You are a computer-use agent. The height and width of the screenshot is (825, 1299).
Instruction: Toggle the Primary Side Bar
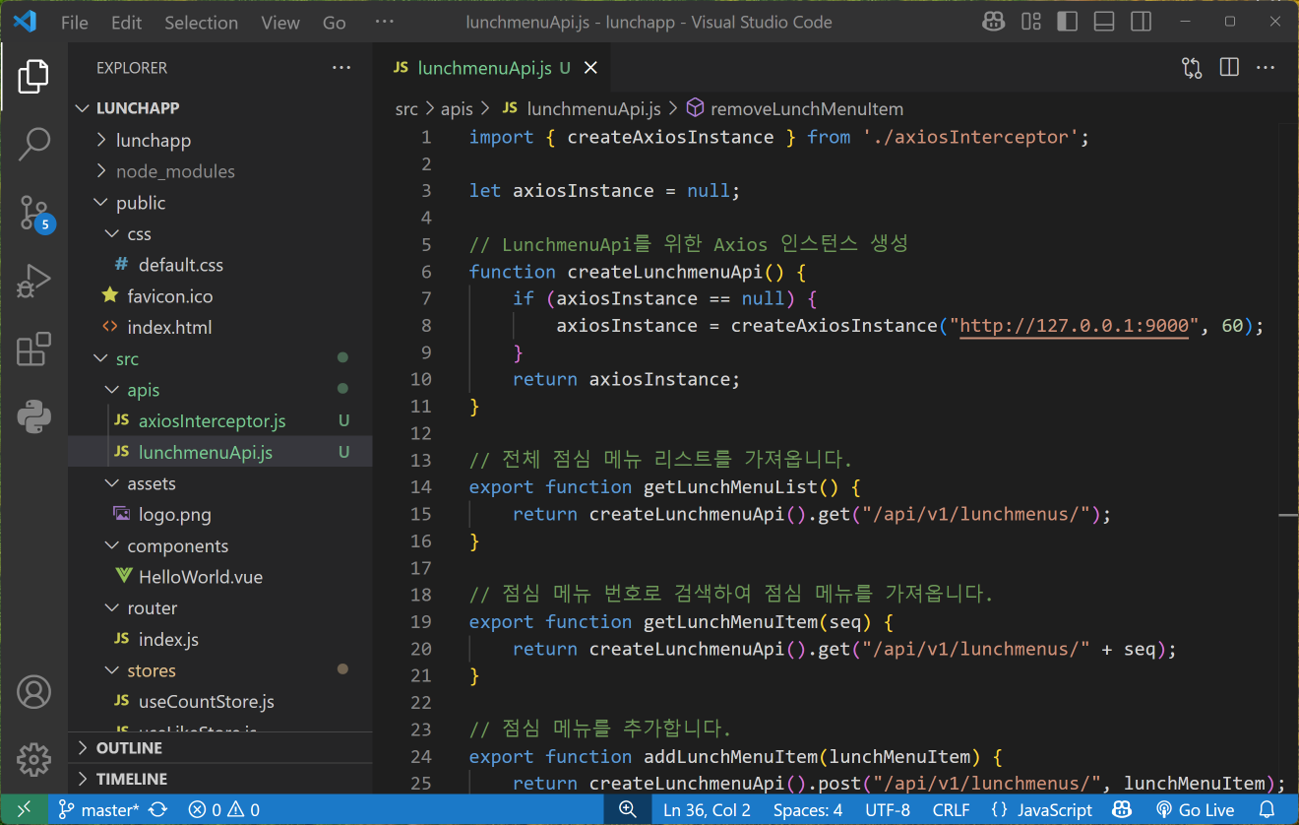[x=1067, y=21]
